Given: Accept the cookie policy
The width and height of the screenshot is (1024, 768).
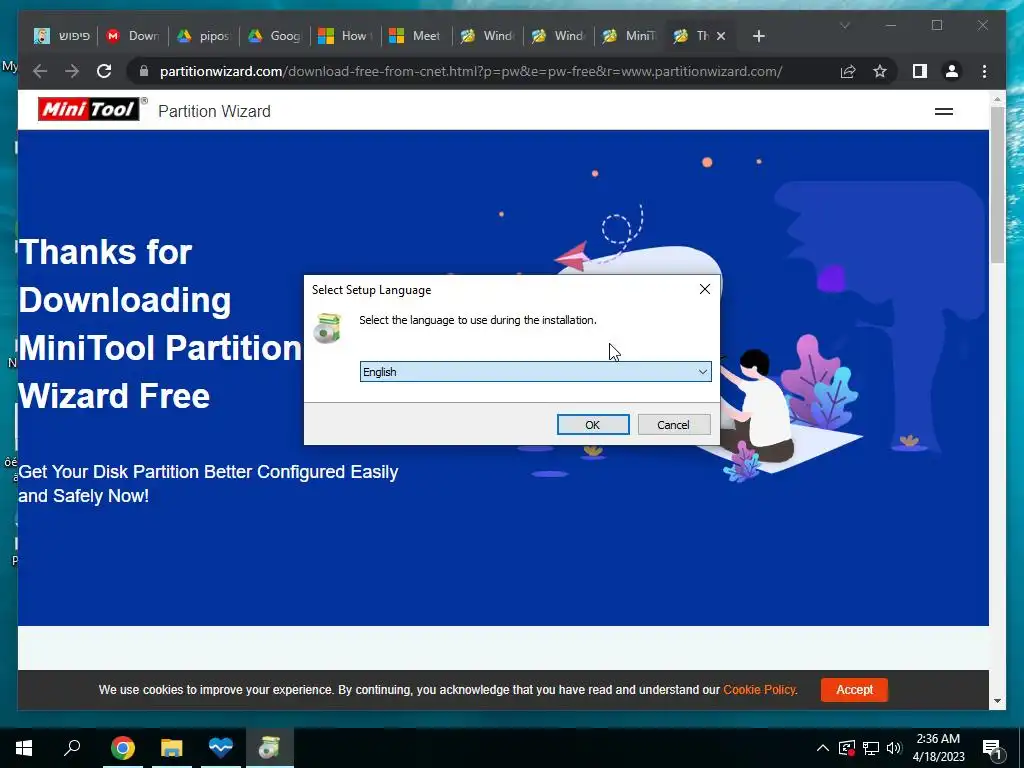Looking at the screenshot, I should click(x=854, y=690).
